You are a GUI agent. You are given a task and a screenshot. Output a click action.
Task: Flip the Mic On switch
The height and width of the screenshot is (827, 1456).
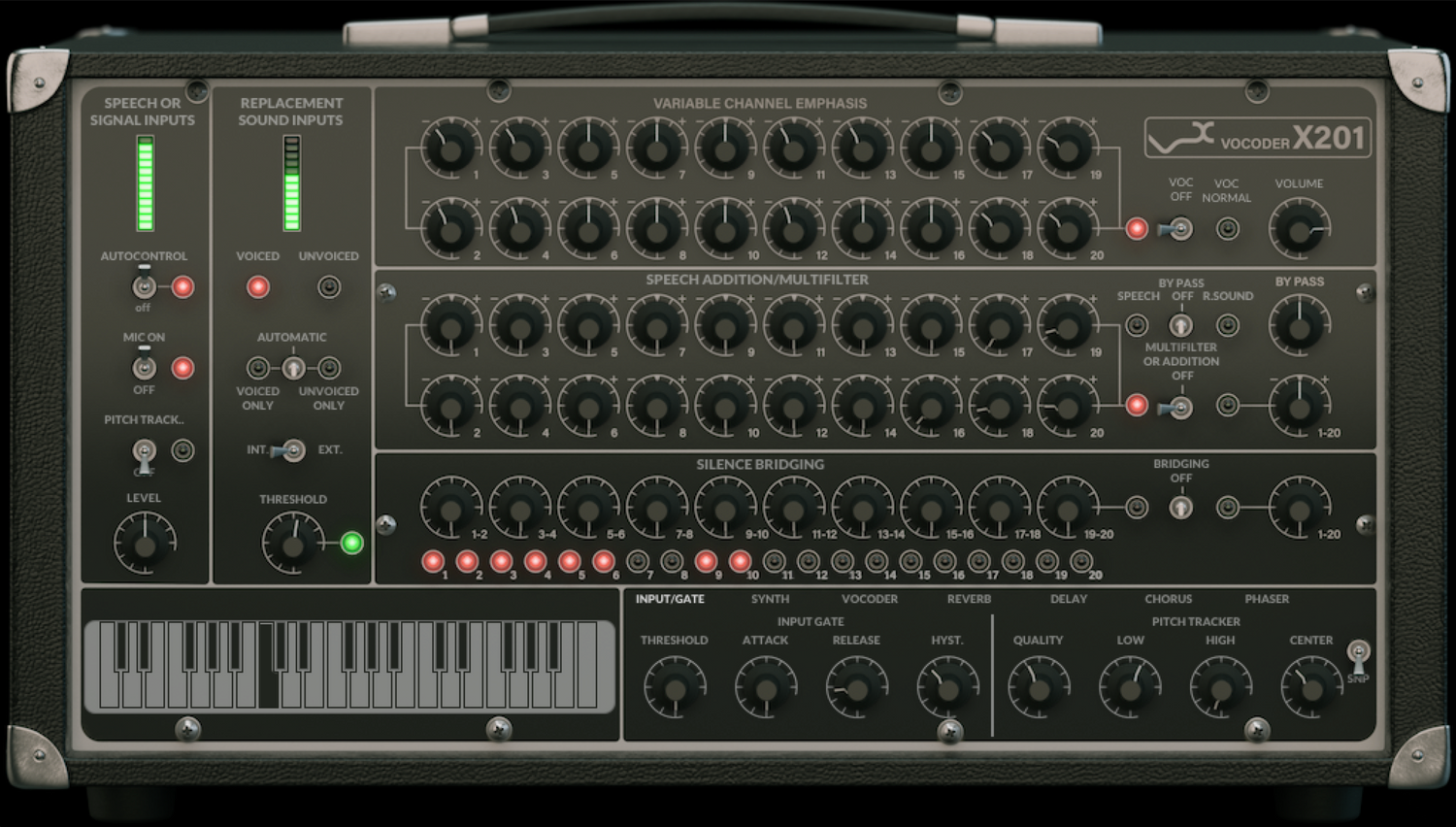144,368
